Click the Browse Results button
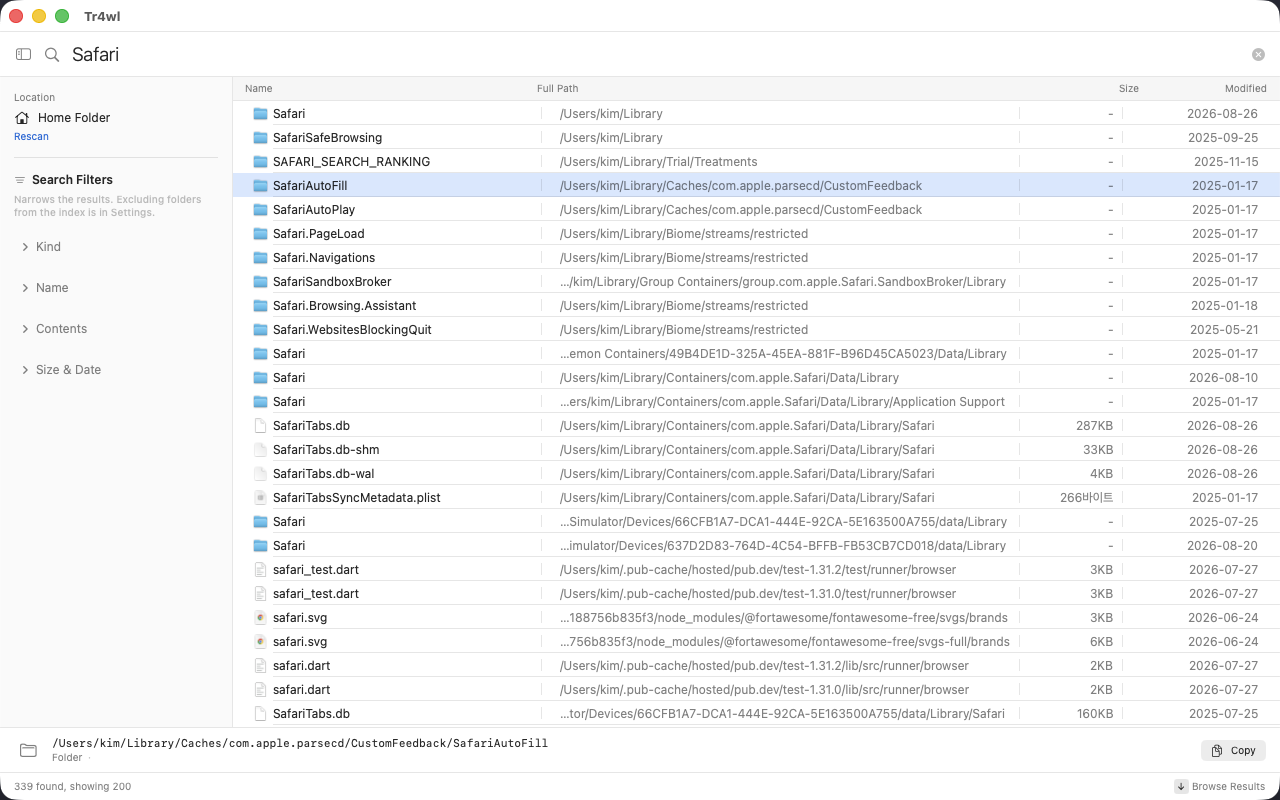Screen dimensions: 1280x800 1220,786
